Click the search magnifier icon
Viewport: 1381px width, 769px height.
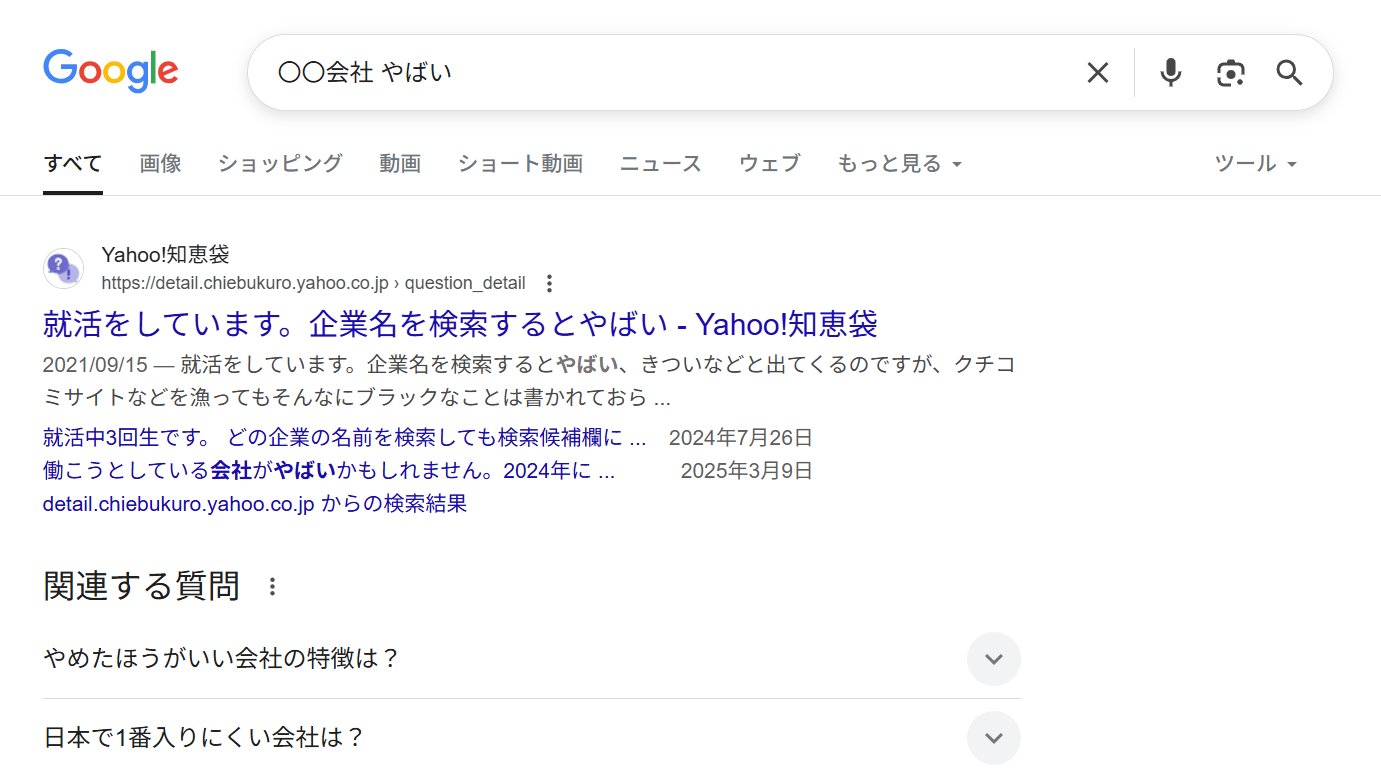1288,71
